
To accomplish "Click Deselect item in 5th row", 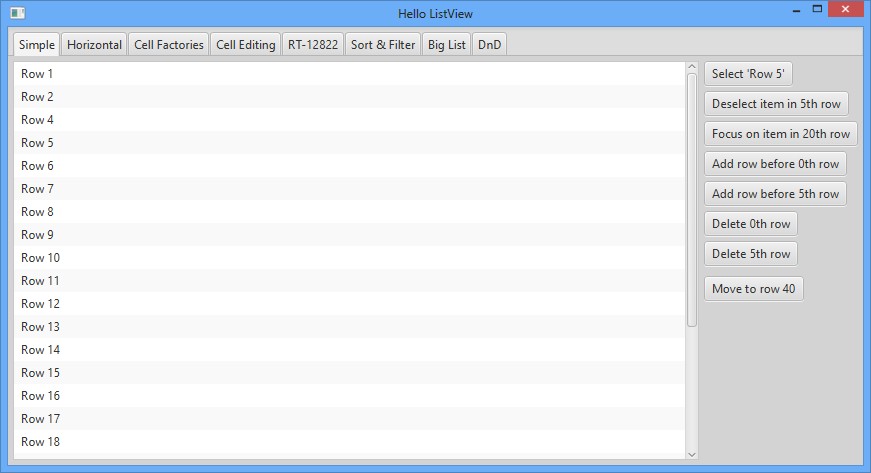I will [x=776, y=104].
